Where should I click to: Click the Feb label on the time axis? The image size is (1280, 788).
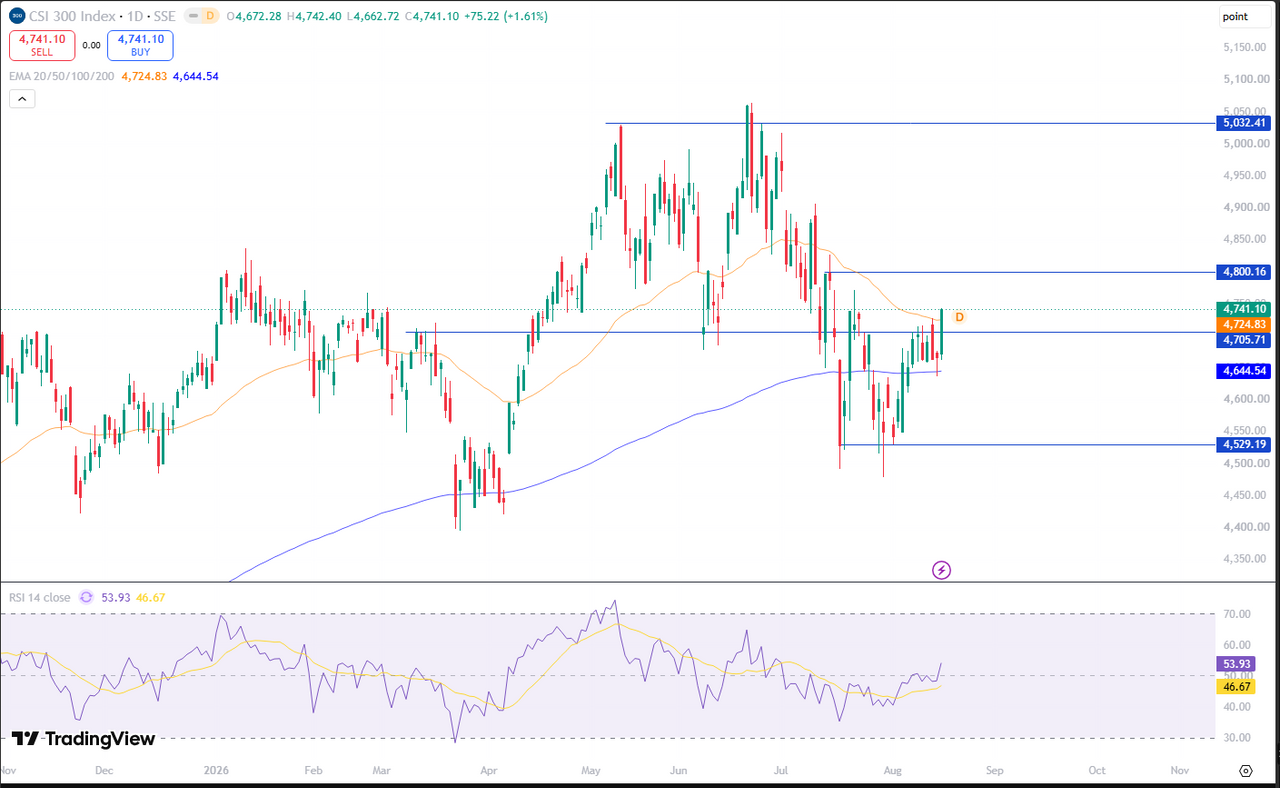tap(313, 770)
